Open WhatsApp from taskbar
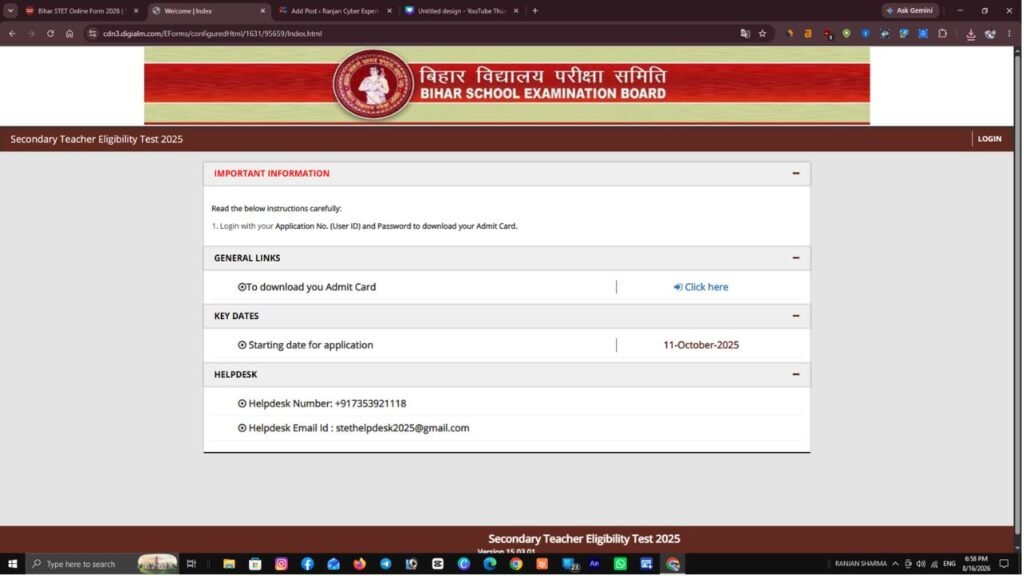The height and width of the screenshot is (576, 1024). click(x=620, y=564)
